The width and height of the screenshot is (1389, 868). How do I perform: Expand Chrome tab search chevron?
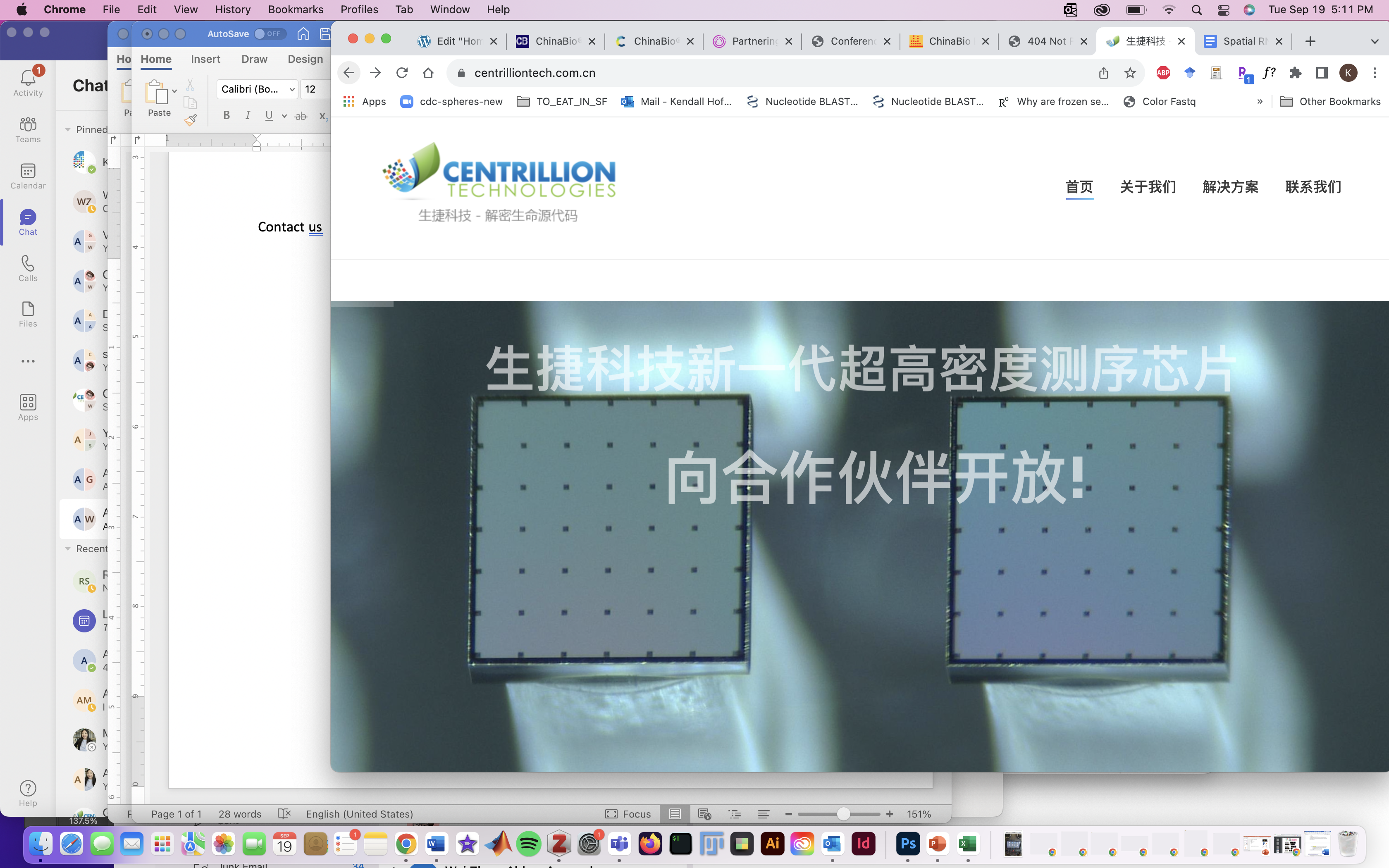(x=1375, y=41)
